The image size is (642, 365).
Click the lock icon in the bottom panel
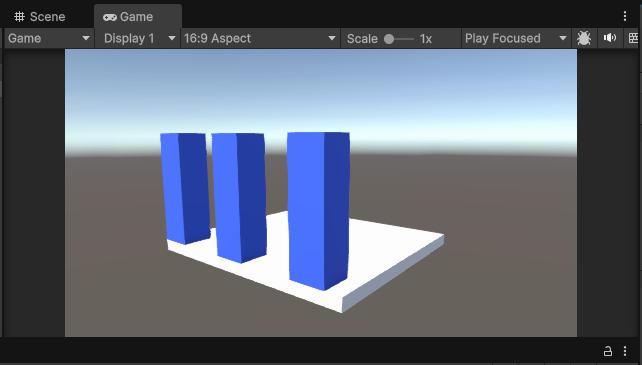[x=608, y=351]
